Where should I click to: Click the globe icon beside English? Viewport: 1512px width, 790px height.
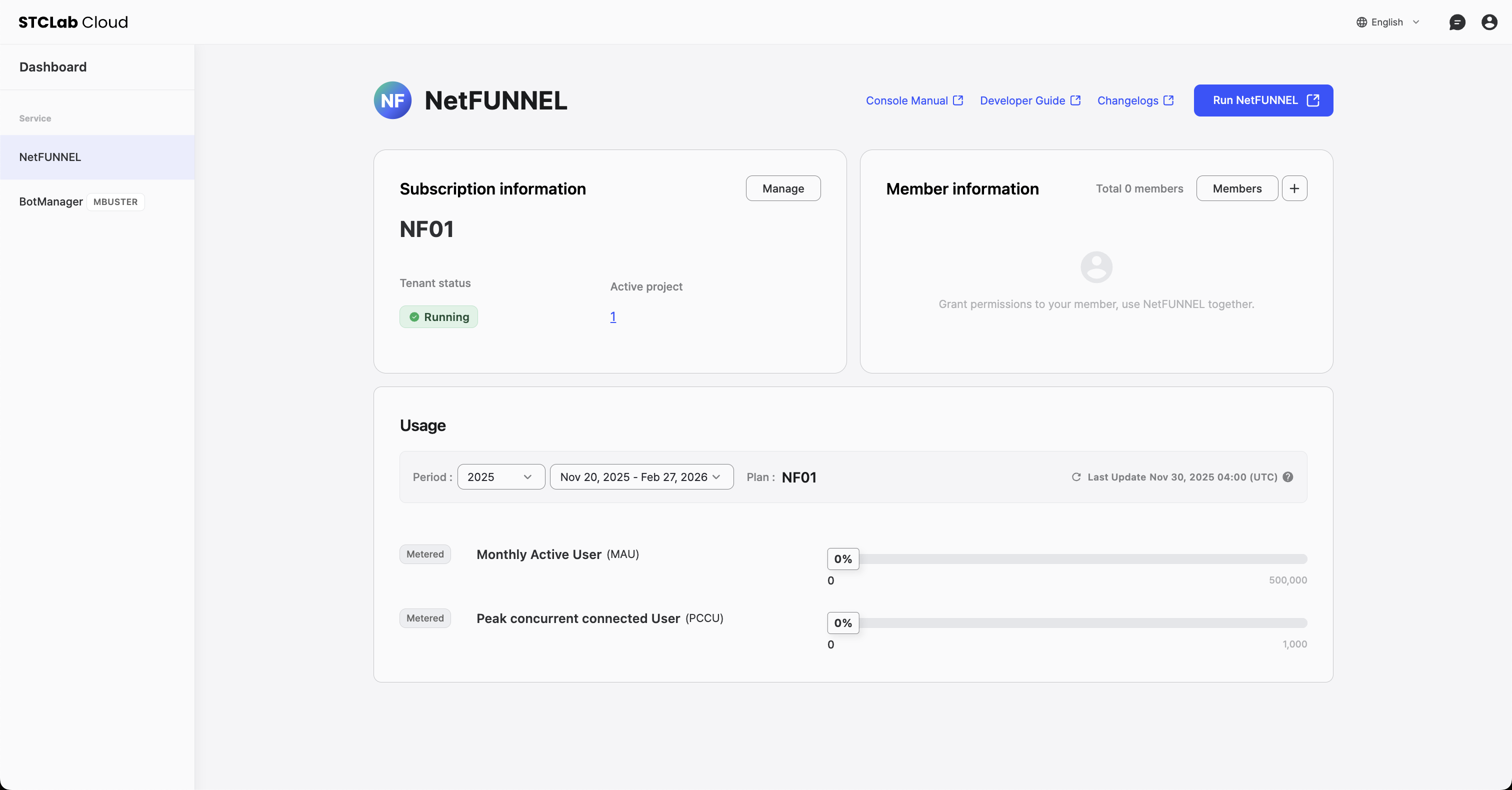[1361, 22]
